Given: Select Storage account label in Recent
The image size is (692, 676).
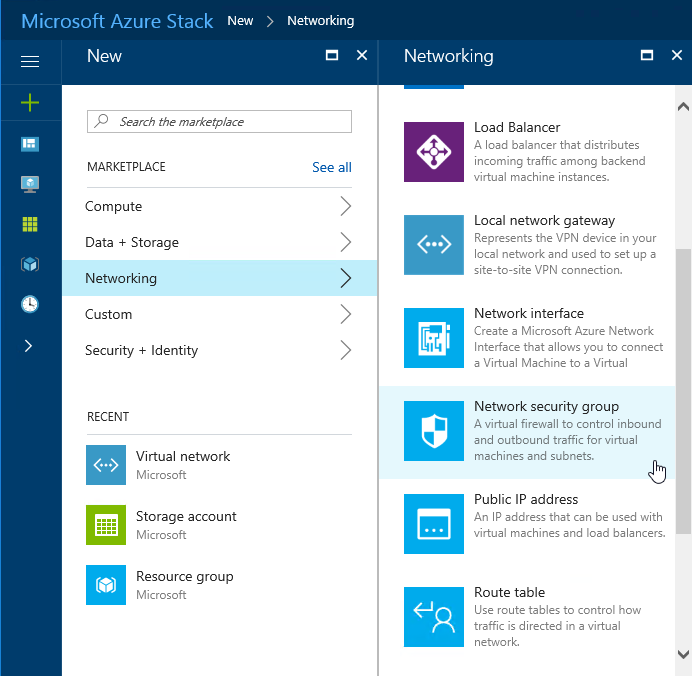Looking at the screenshot, I should point(186,516).
